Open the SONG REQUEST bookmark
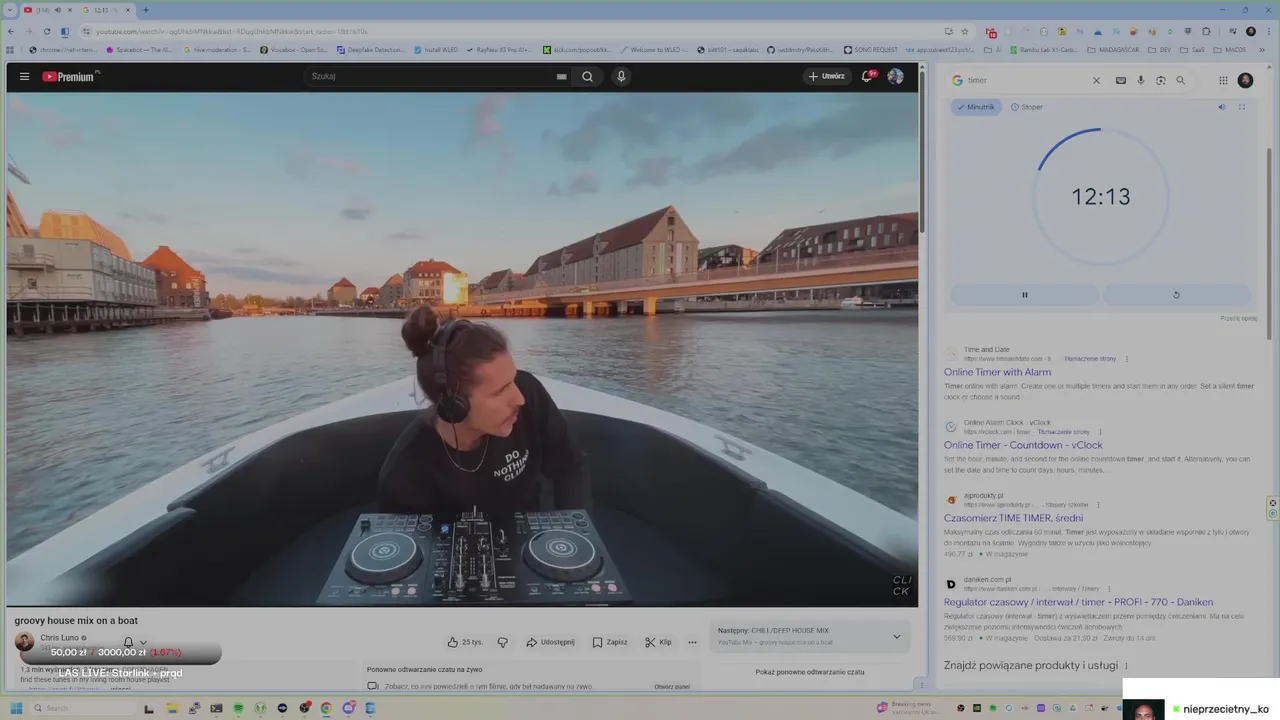Image resolution: width=1280 pixels, height=720 pixels. click(871, 49)
